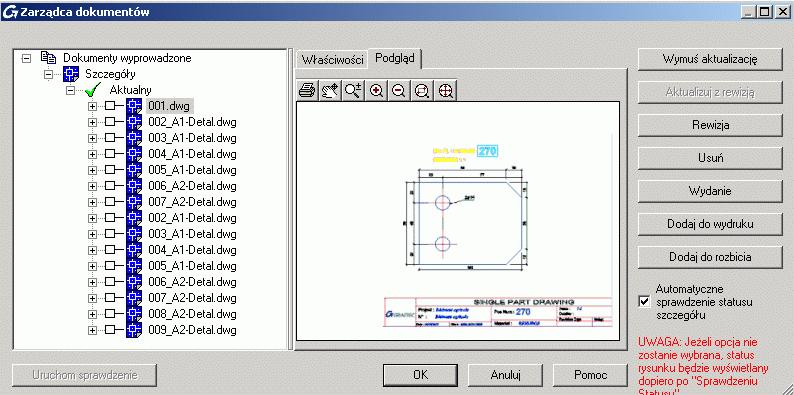
Task: Click the blue Szczegóły node icon
Action: [x=70, y=74]
